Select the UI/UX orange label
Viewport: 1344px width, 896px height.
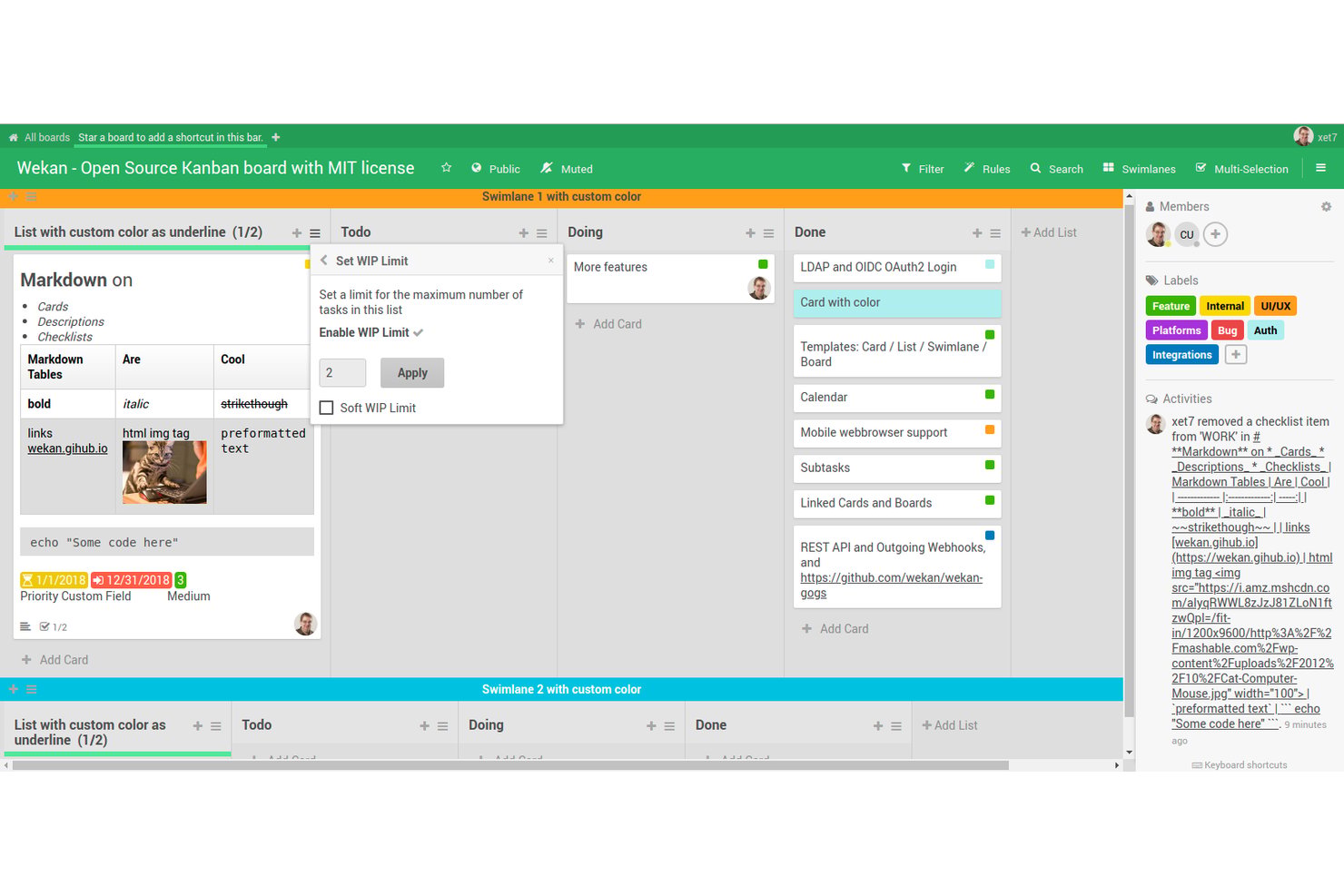pyautogui.click(x=1276, y=306)
